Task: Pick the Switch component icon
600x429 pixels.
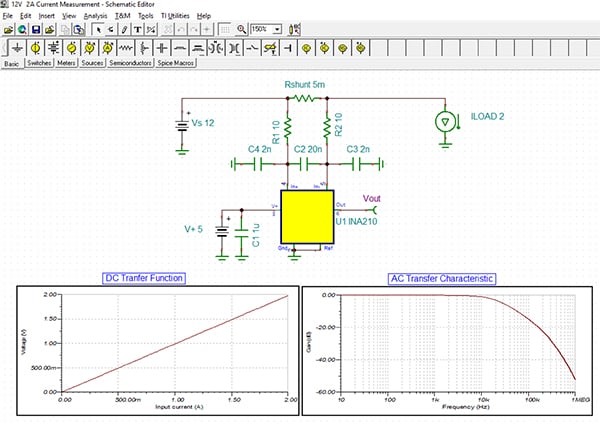Action: click(252, 48)
